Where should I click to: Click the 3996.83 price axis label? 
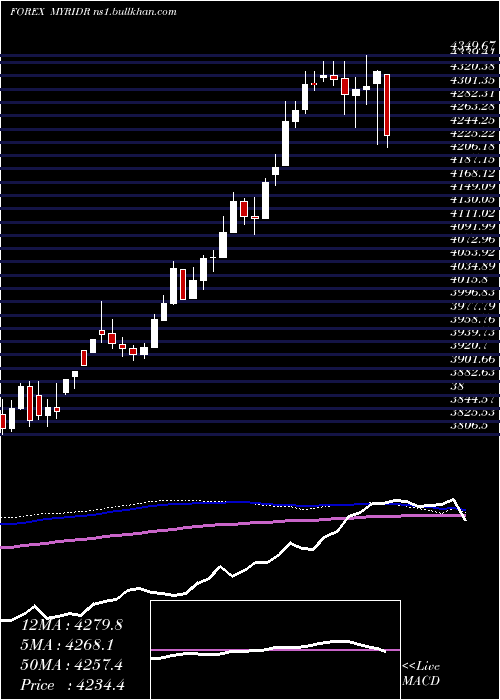coord(474,292)
